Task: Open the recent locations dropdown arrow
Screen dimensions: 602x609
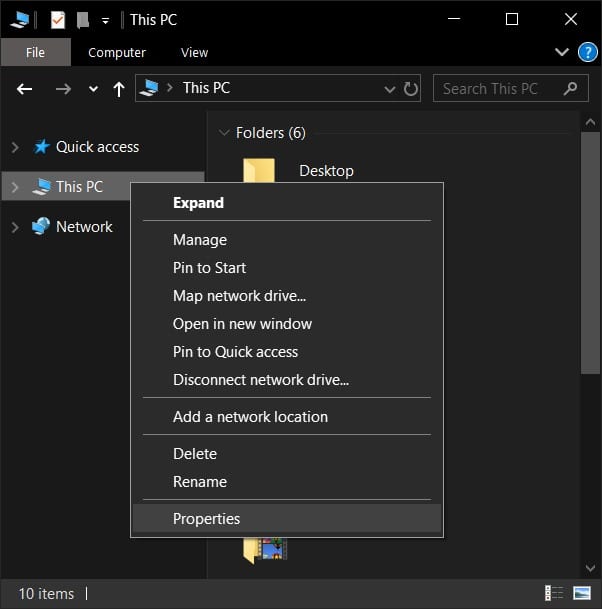Action: click(94, 89)
